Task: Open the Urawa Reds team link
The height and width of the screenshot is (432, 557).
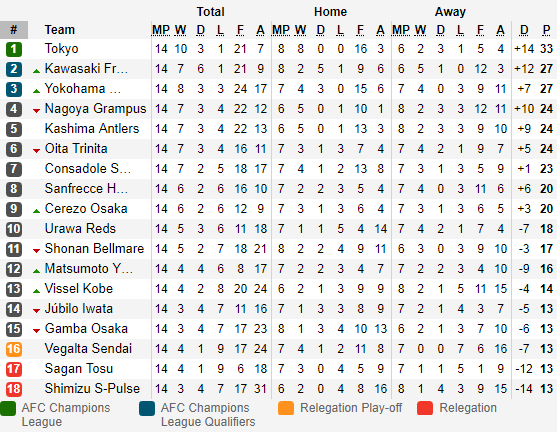Action: pyautogui.click(x=80, y=228)
